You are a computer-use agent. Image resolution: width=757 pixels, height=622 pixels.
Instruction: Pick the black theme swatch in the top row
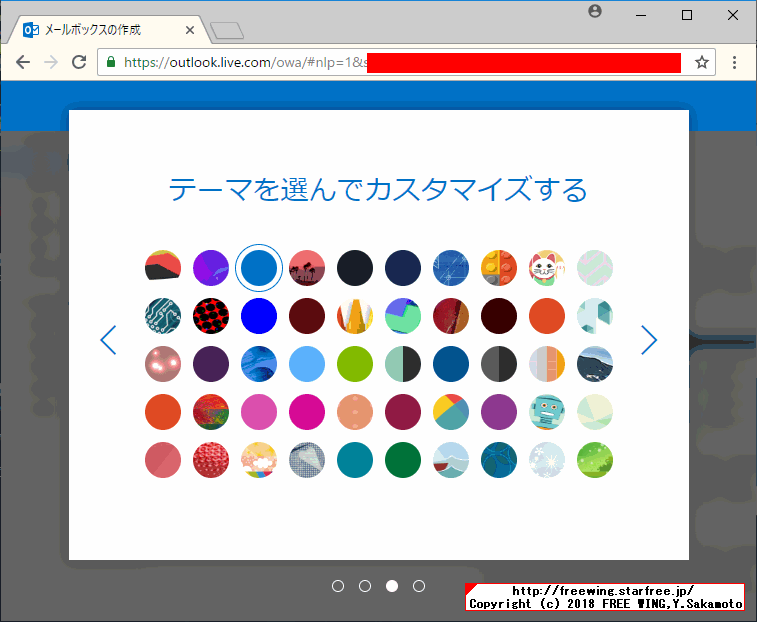[355, 268]
